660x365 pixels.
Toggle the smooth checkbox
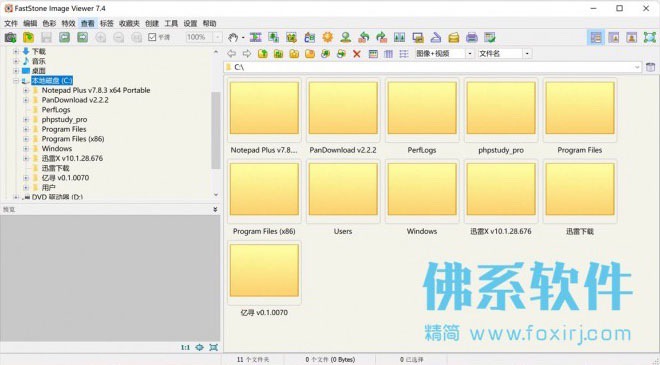click(x=152, y=37)
